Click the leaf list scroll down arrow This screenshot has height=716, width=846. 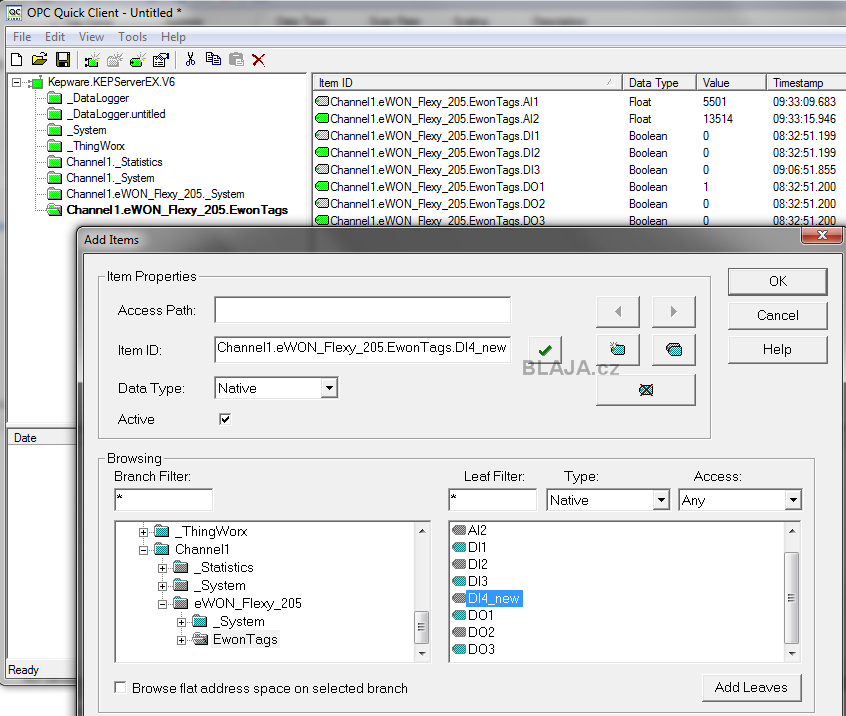click(x=792, y=653)
